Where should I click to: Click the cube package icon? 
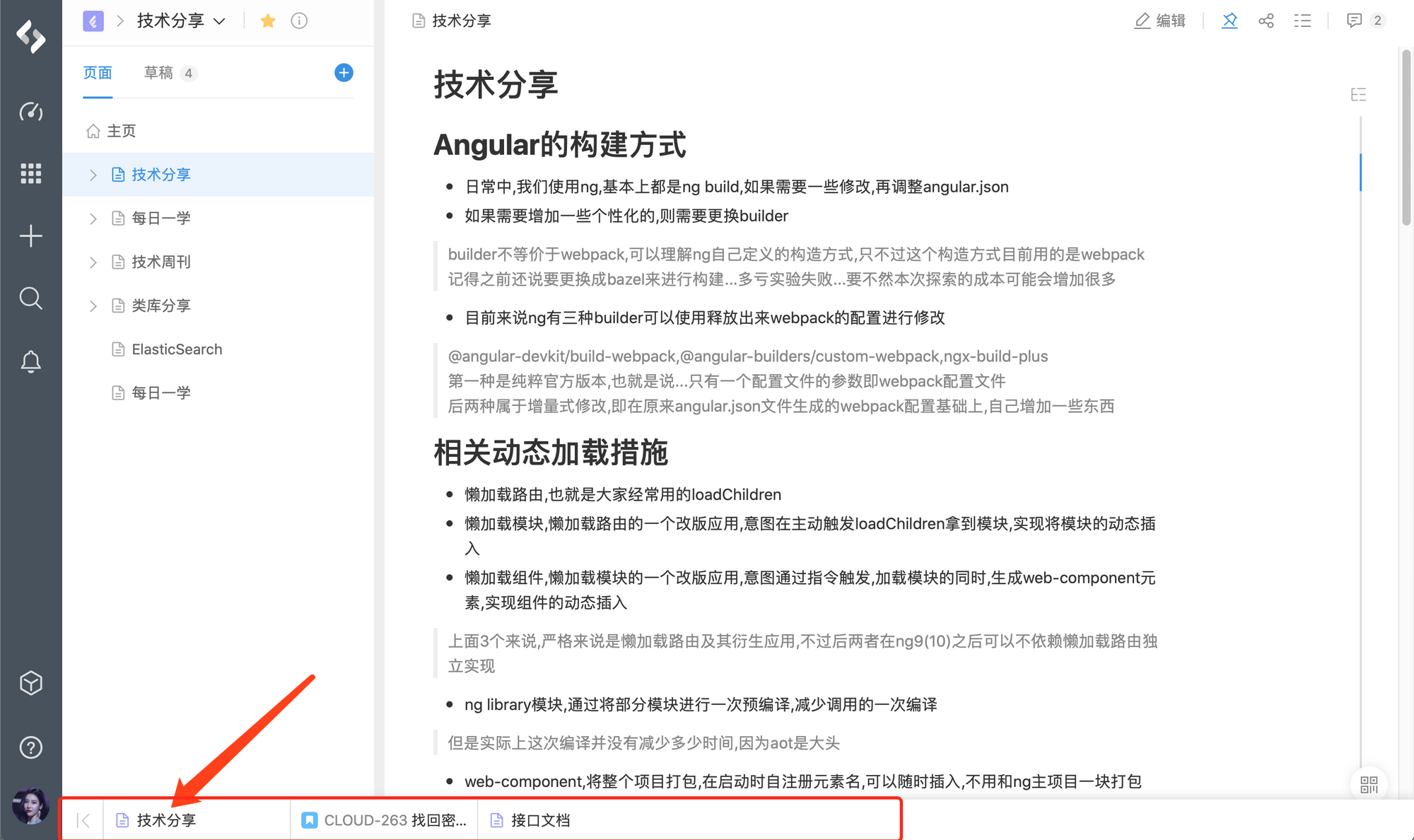tap(31, 683)
